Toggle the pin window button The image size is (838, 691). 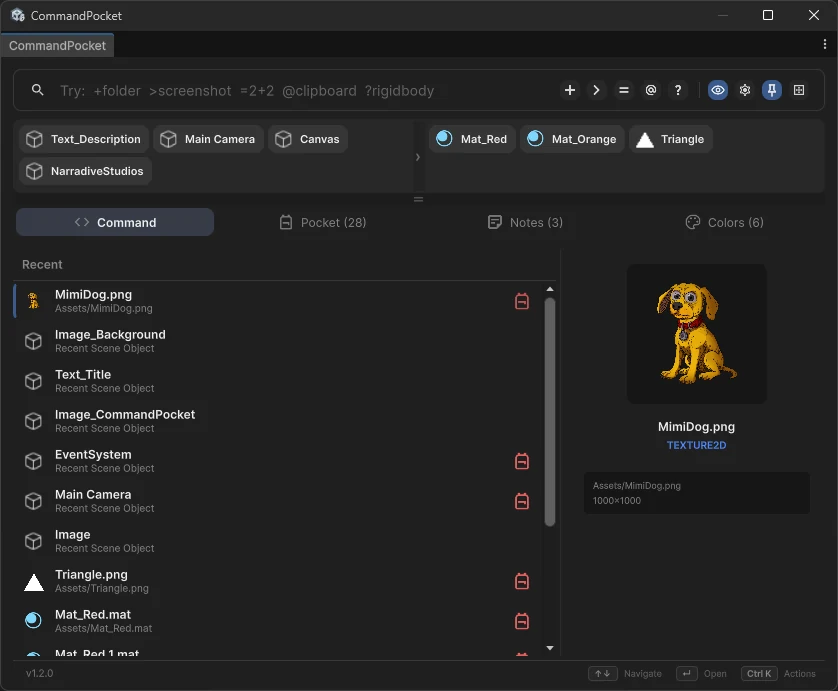772,90
